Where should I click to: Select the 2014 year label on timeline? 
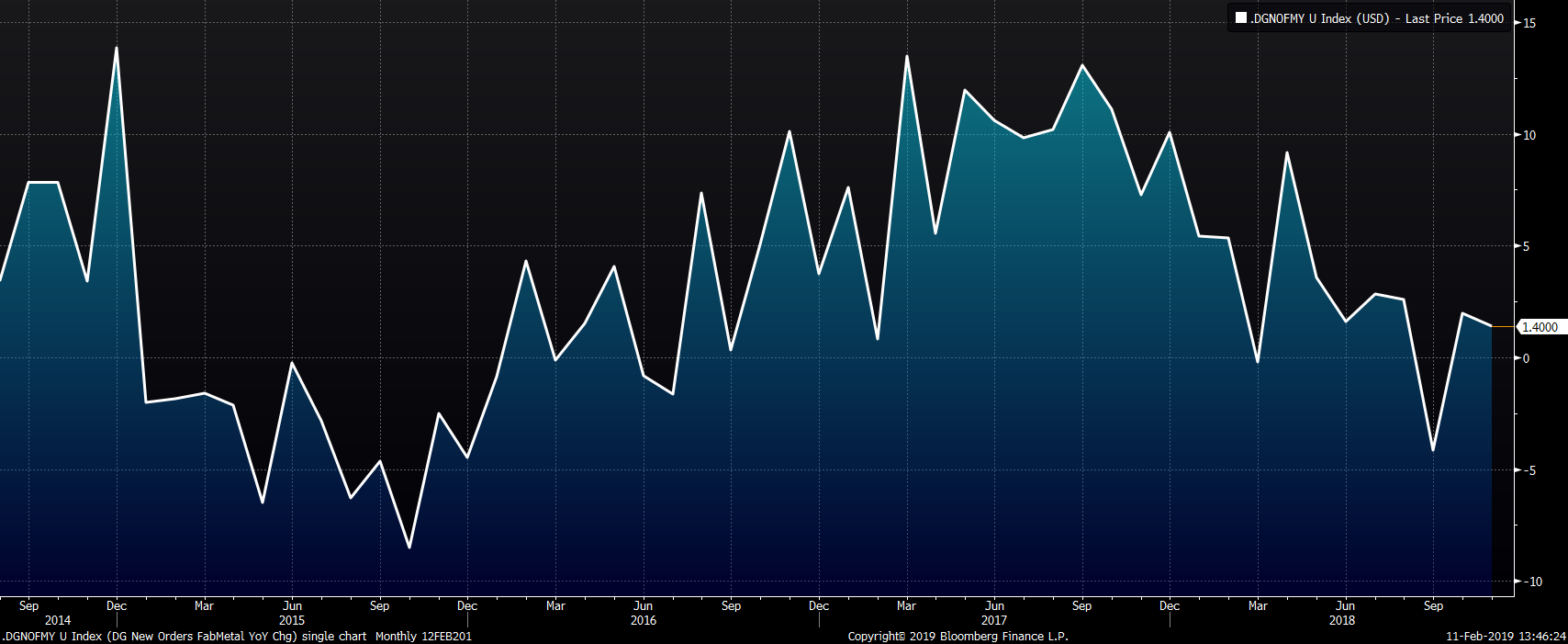(57, 621)
